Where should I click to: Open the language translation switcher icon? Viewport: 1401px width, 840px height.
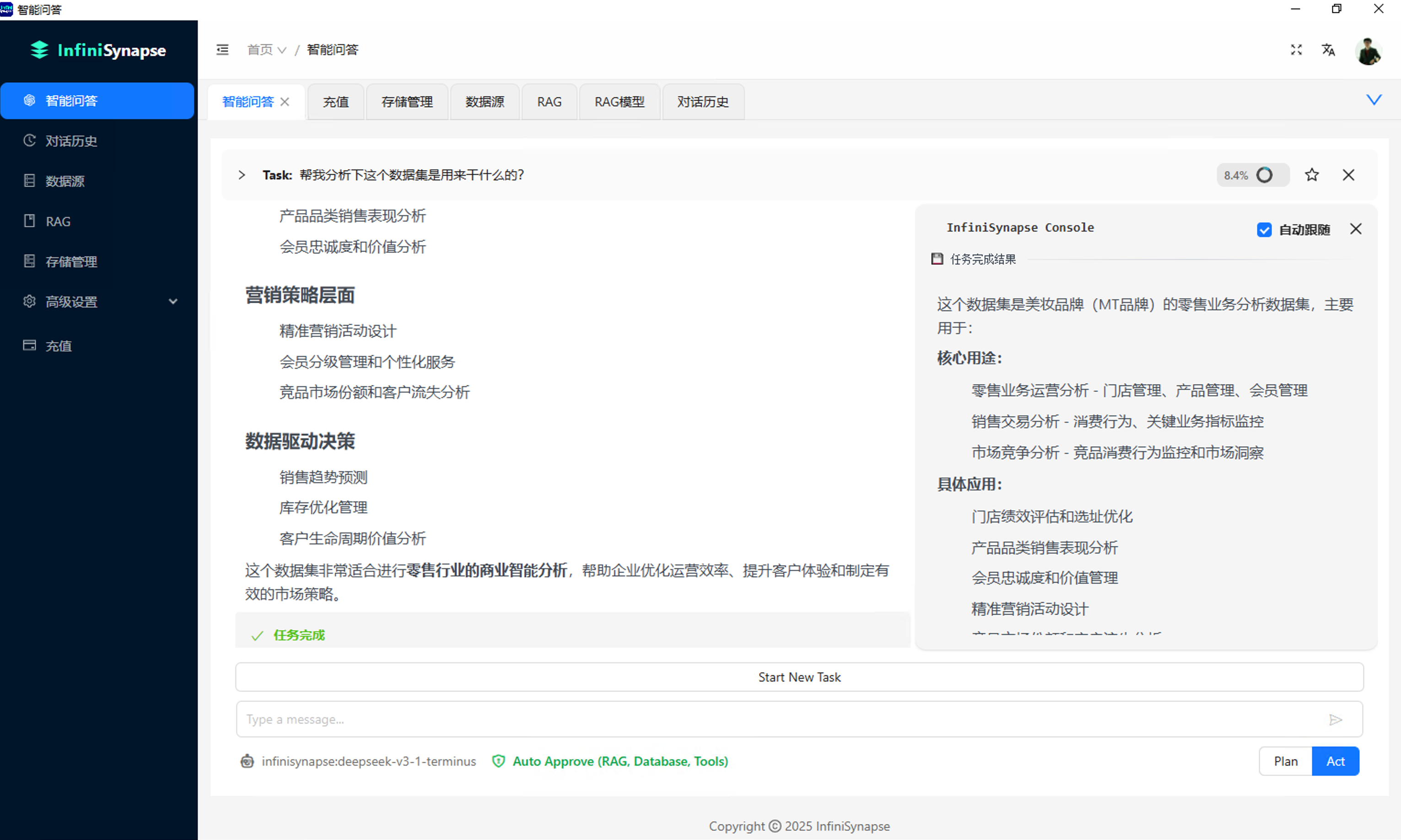tap(1328, 50)
